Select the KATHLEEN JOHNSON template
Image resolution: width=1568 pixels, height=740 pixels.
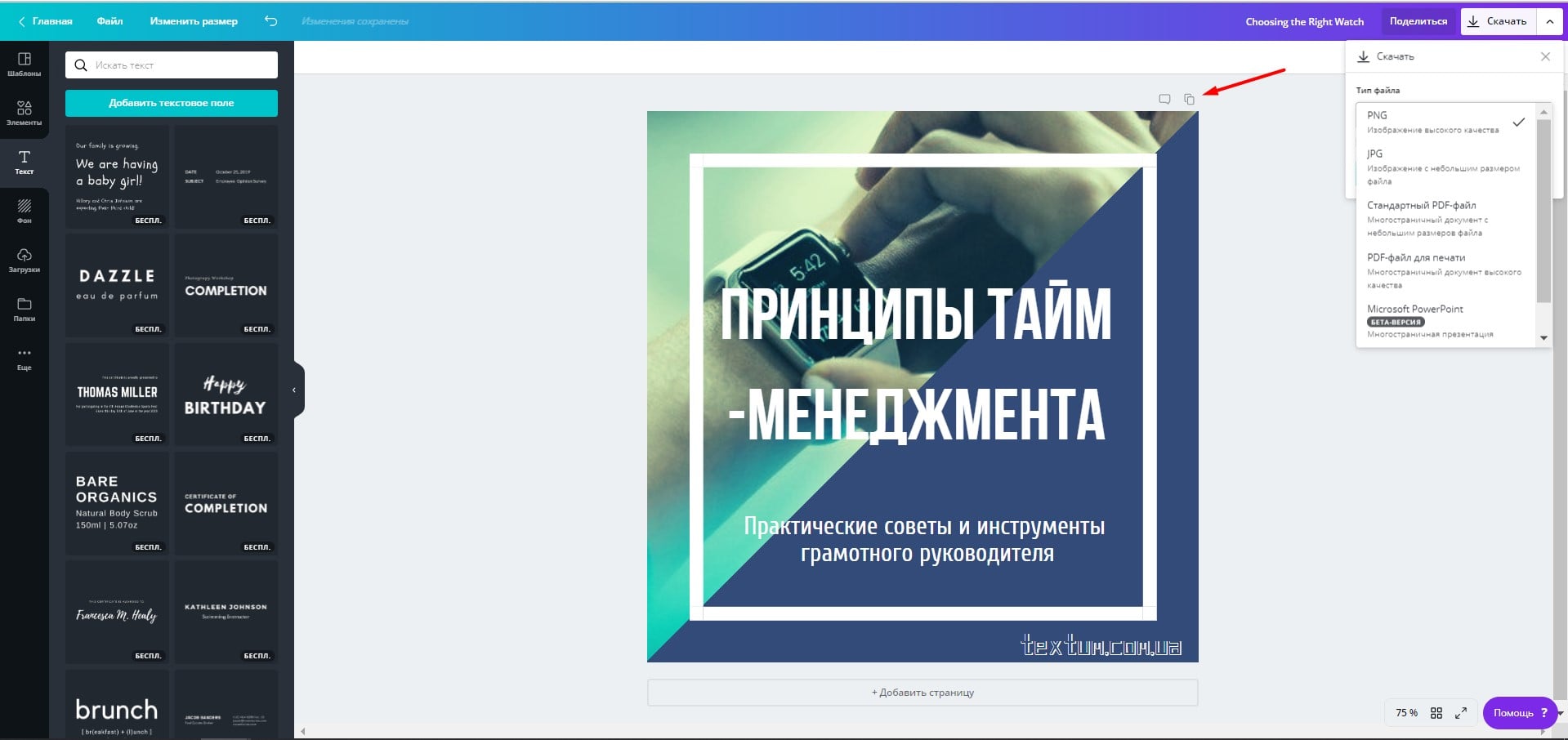pyautogui.click(x=226, y=612)
